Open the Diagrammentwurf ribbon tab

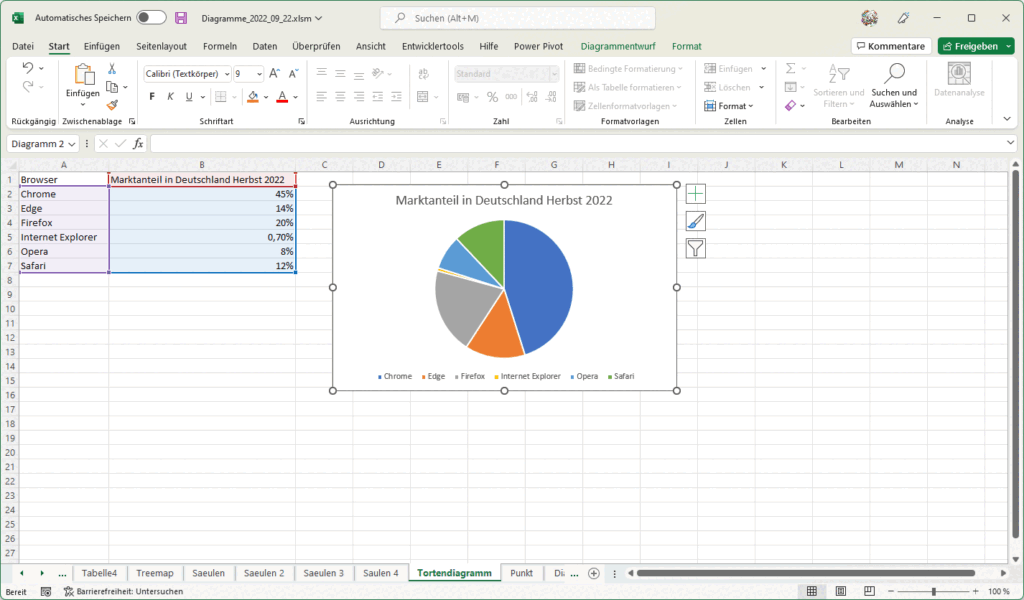point(618,46)
